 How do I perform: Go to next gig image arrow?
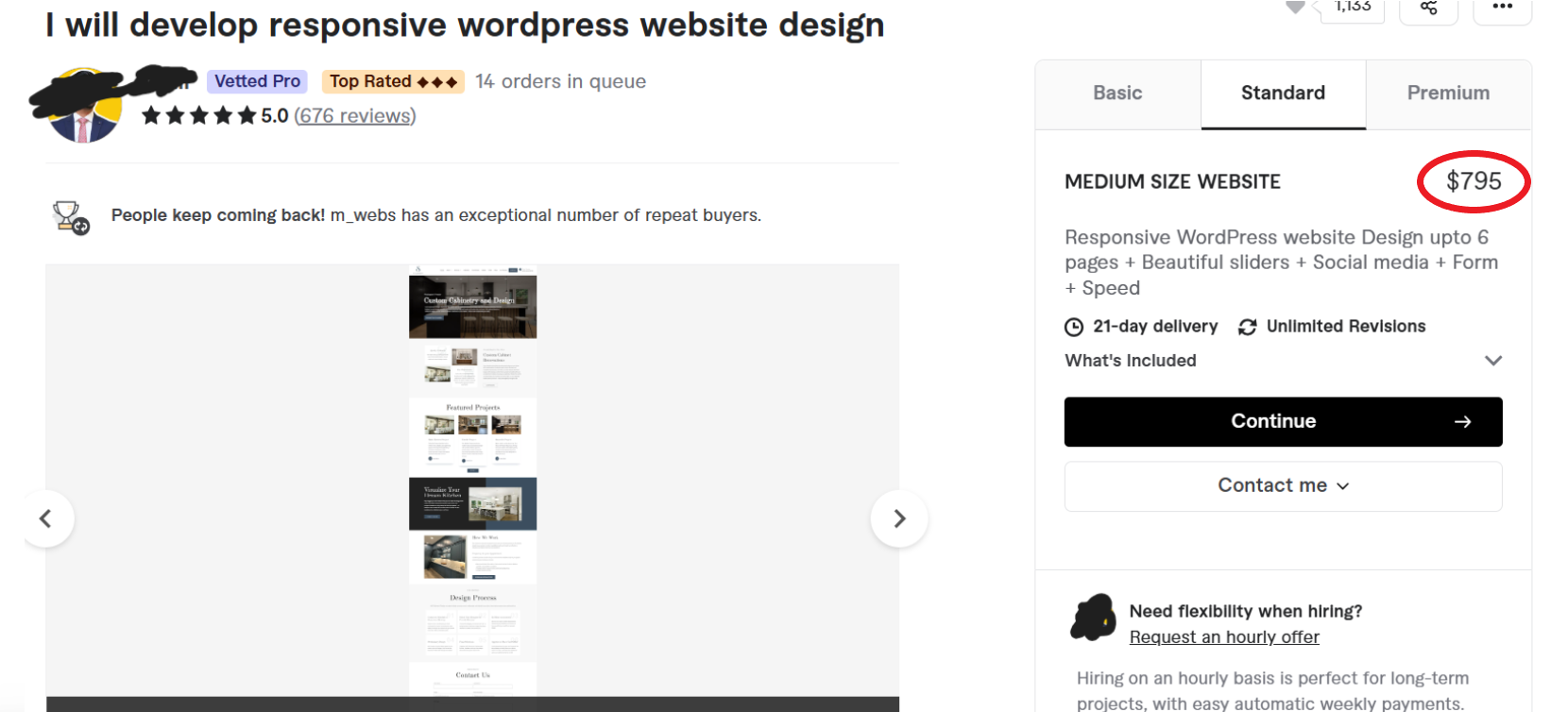point(899,518)
